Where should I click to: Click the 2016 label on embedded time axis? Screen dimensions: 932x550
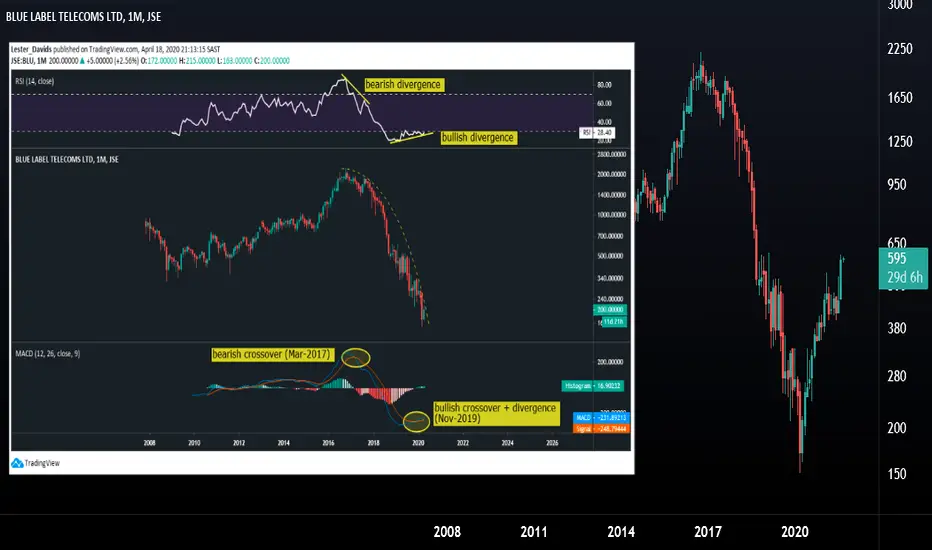coord(328,443)
